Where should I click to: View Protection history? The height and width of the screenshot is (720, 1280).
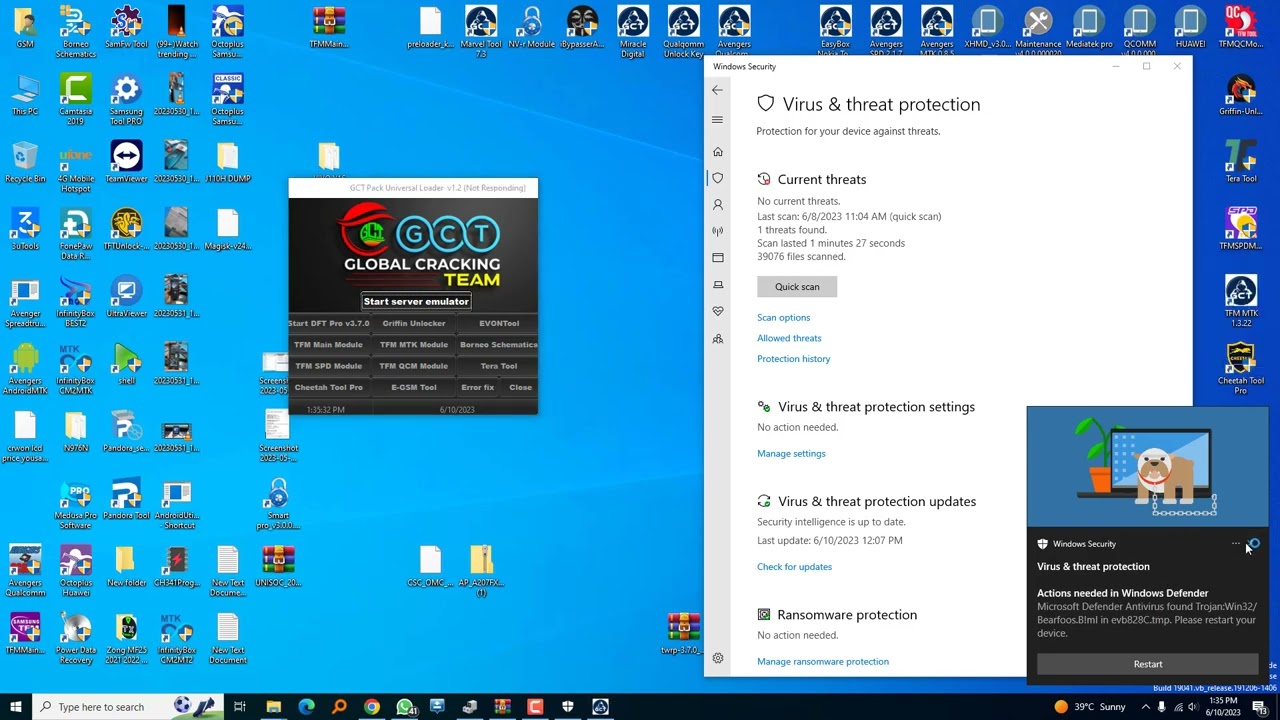[793, 359]
